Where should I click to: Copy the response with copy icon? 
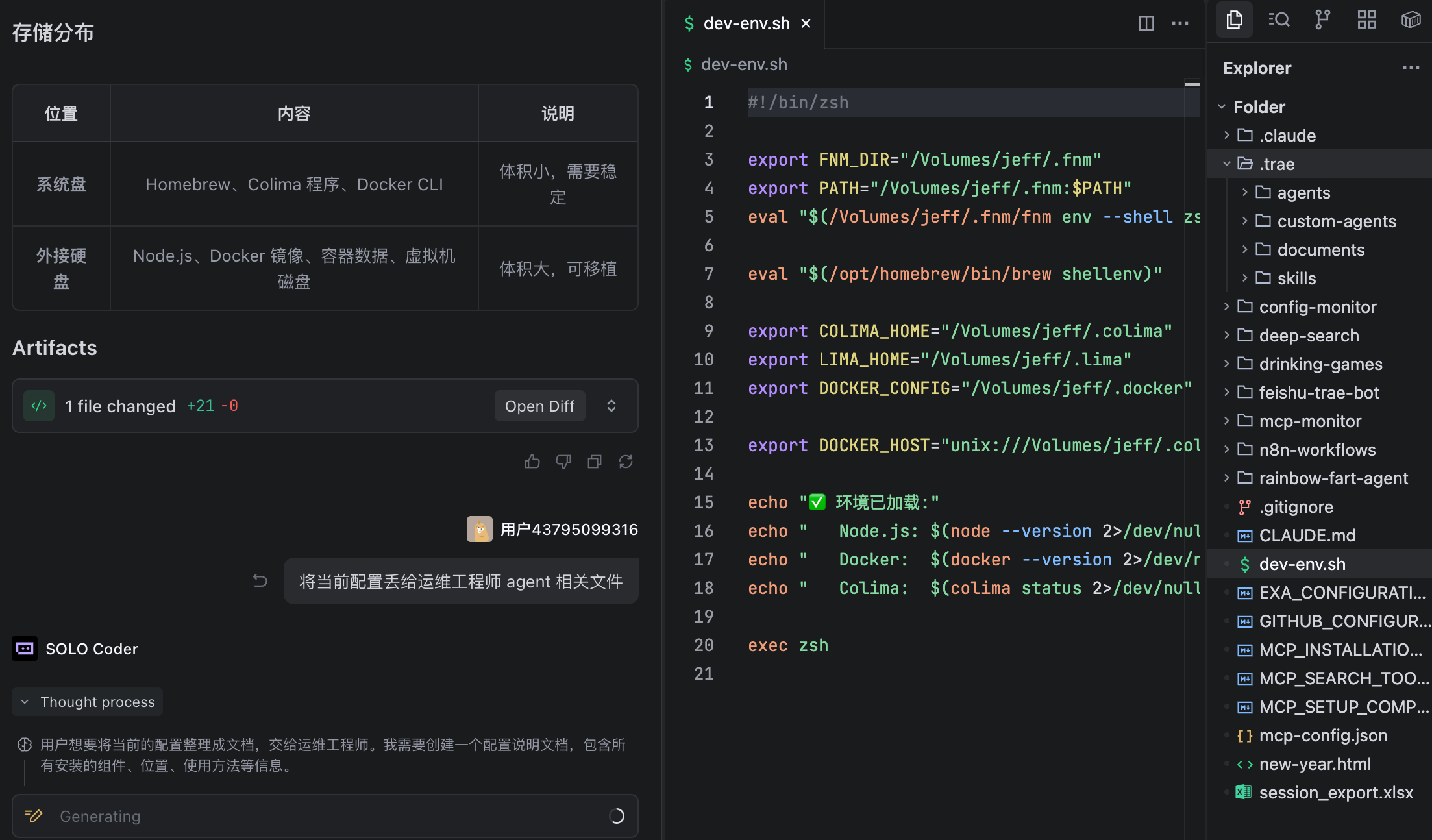click(595, 462)
